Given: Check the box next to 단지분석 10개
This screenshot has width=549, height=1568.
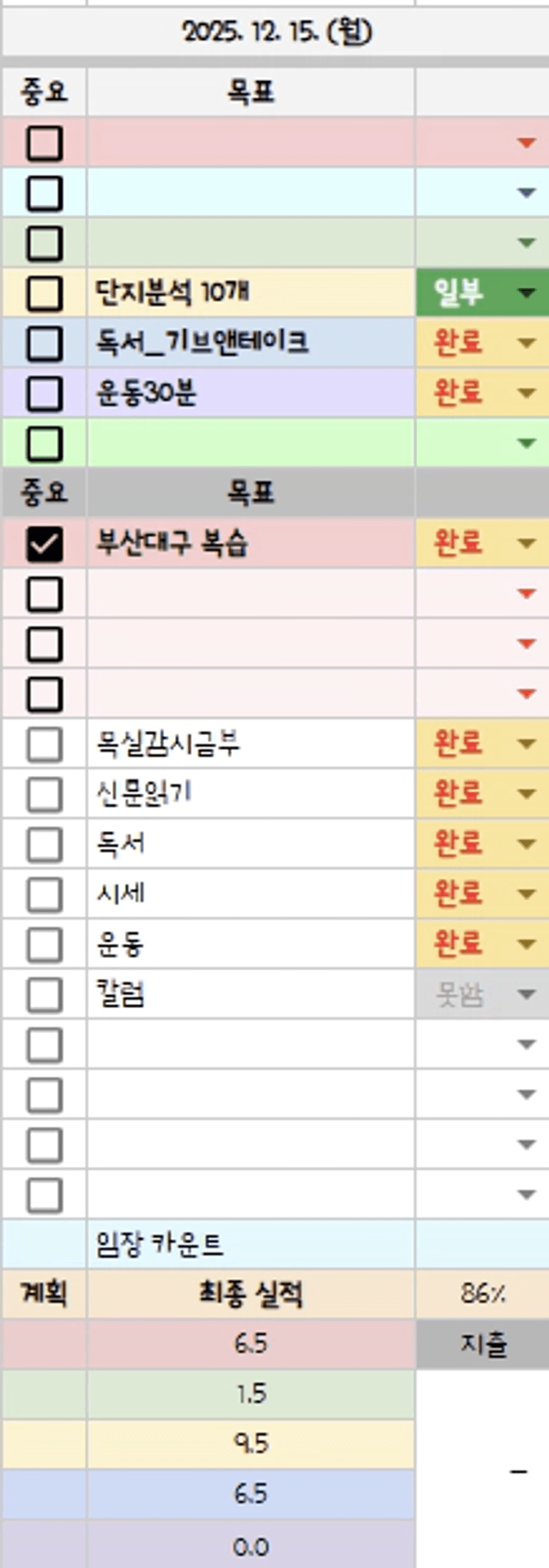Looking at the screenshot, I should 44,293.
